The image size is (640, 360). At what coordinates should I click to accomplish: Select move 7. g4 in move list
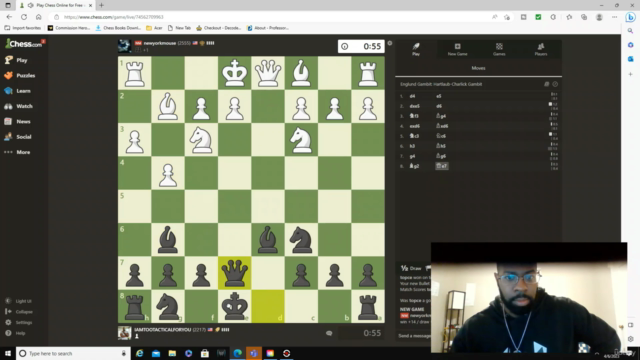coord(412,156)
